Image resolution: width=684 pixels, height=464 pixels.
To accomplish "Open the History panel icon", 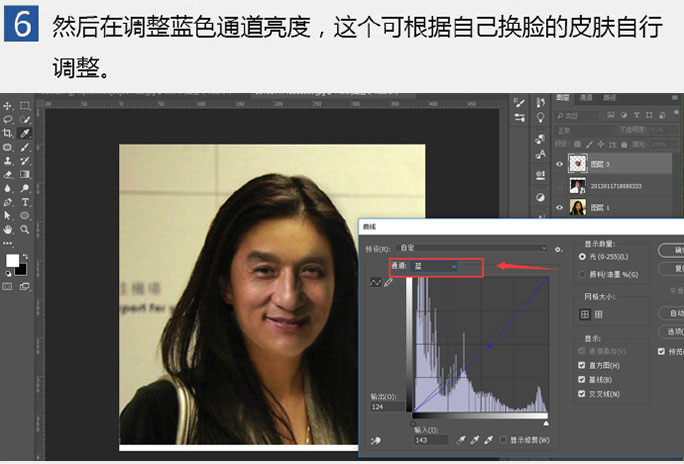I will pos(541,103).
